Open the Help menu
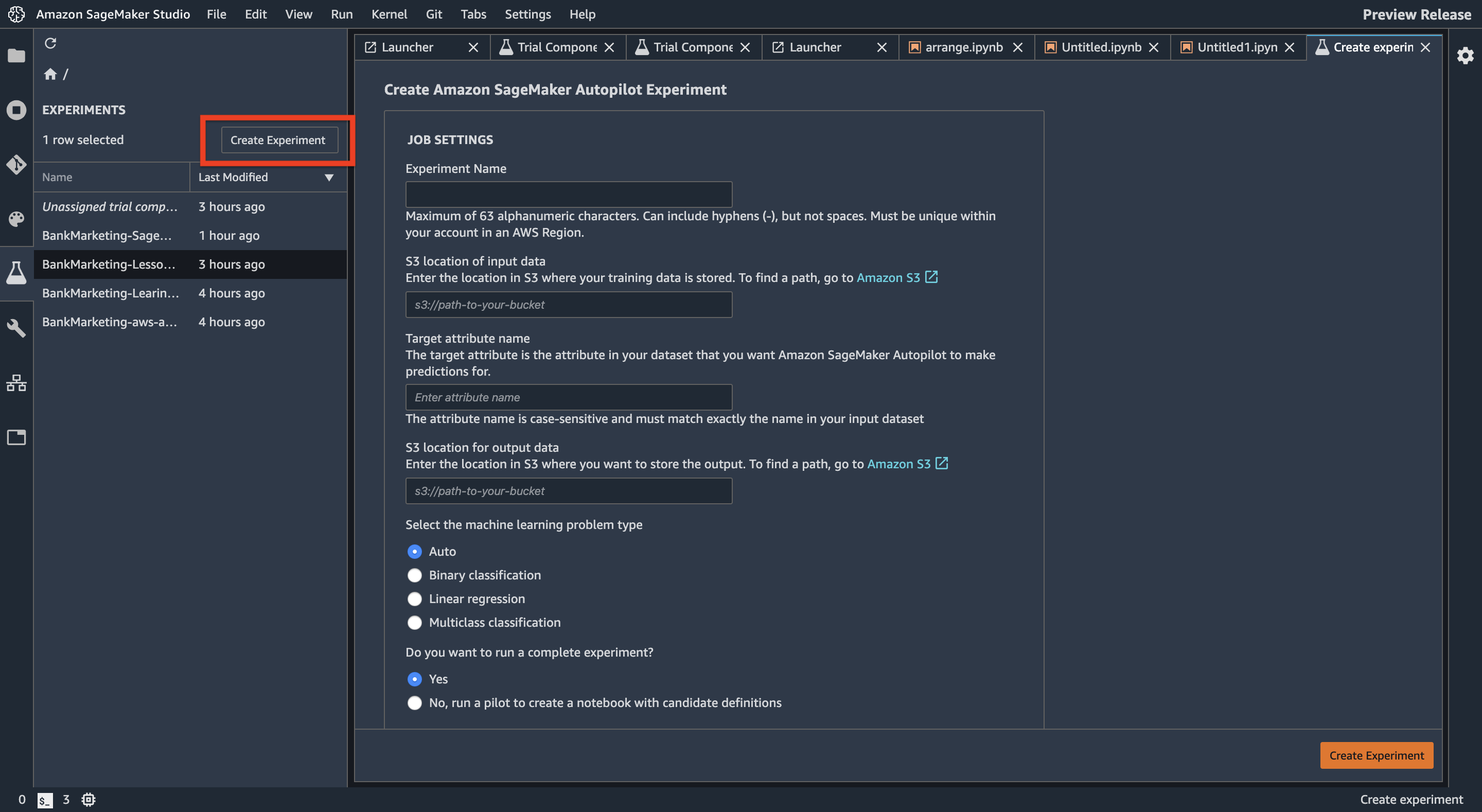This screenshot has height=812, width=1482. click(582, 14)
